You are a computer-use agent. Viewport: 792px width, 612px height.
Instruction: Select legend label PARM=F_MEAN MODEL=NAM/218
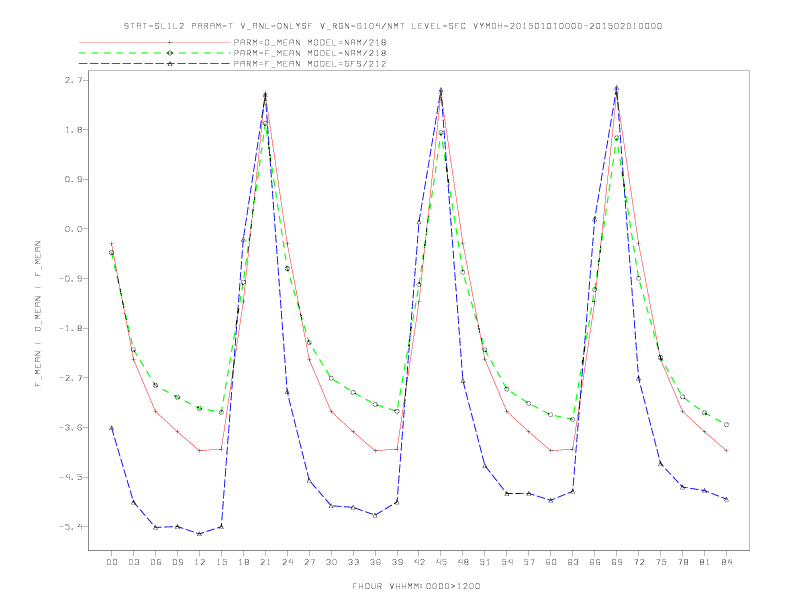click(310, 53)
